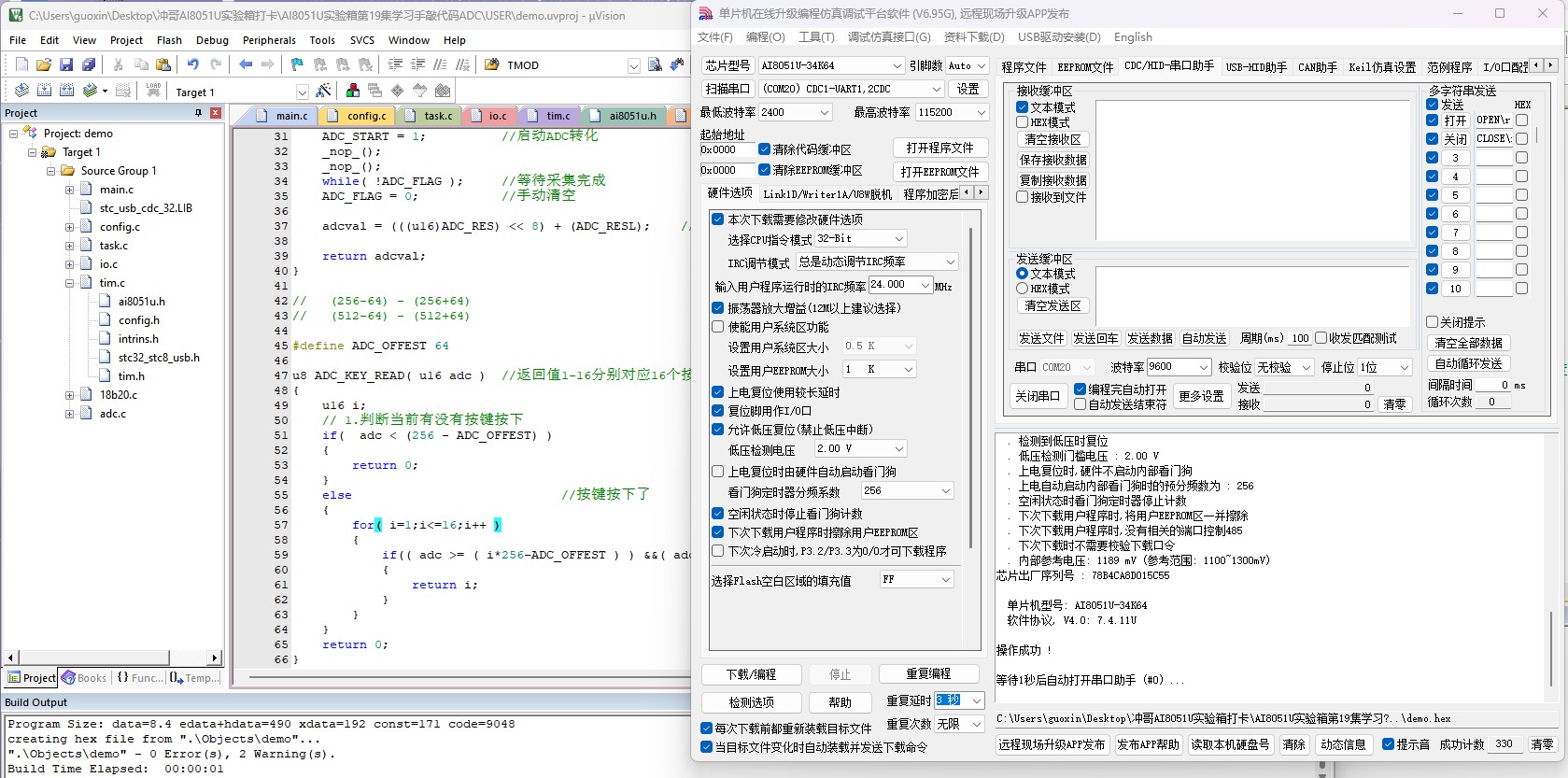
Task: Click the 关闭串口 button
Action: click(1038, 396)
